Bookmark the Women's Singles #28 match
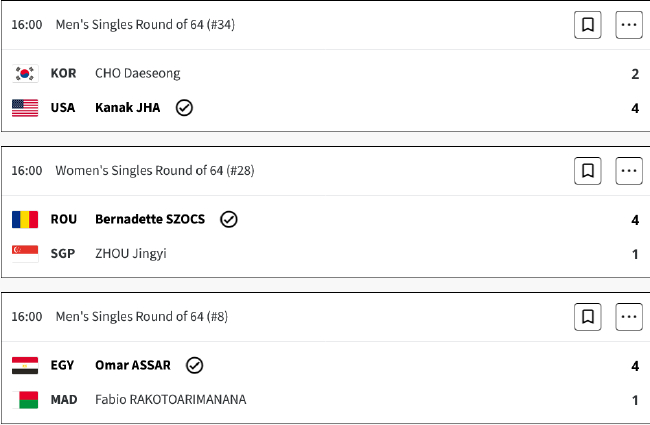Image resolution: width=650 pixels, height=425 pixels. click(x=588, y=171)
